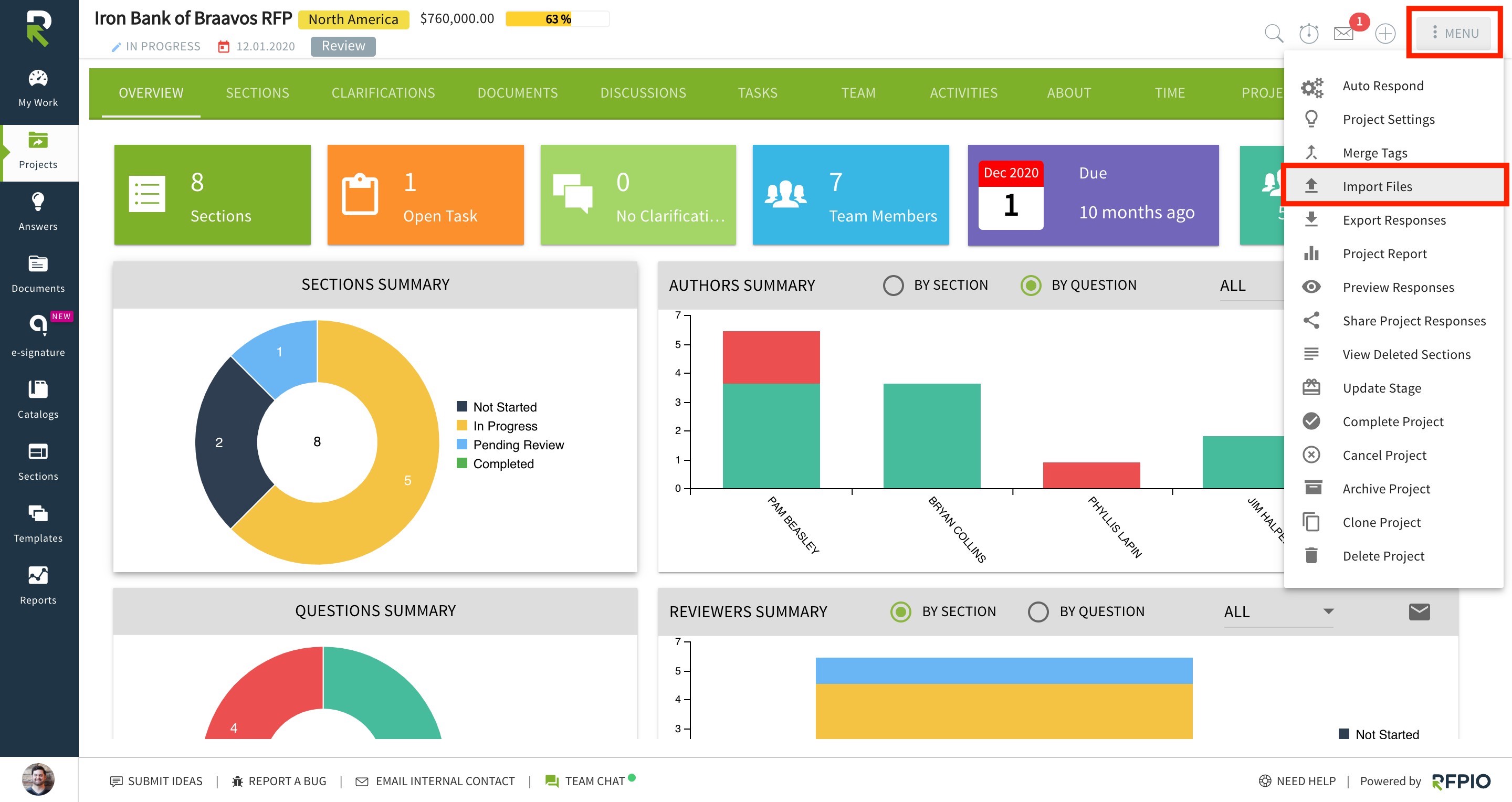Viewport: 1512px width, 802px height.
Task: Click REPORT A BUG link
Action: (278, 781)
